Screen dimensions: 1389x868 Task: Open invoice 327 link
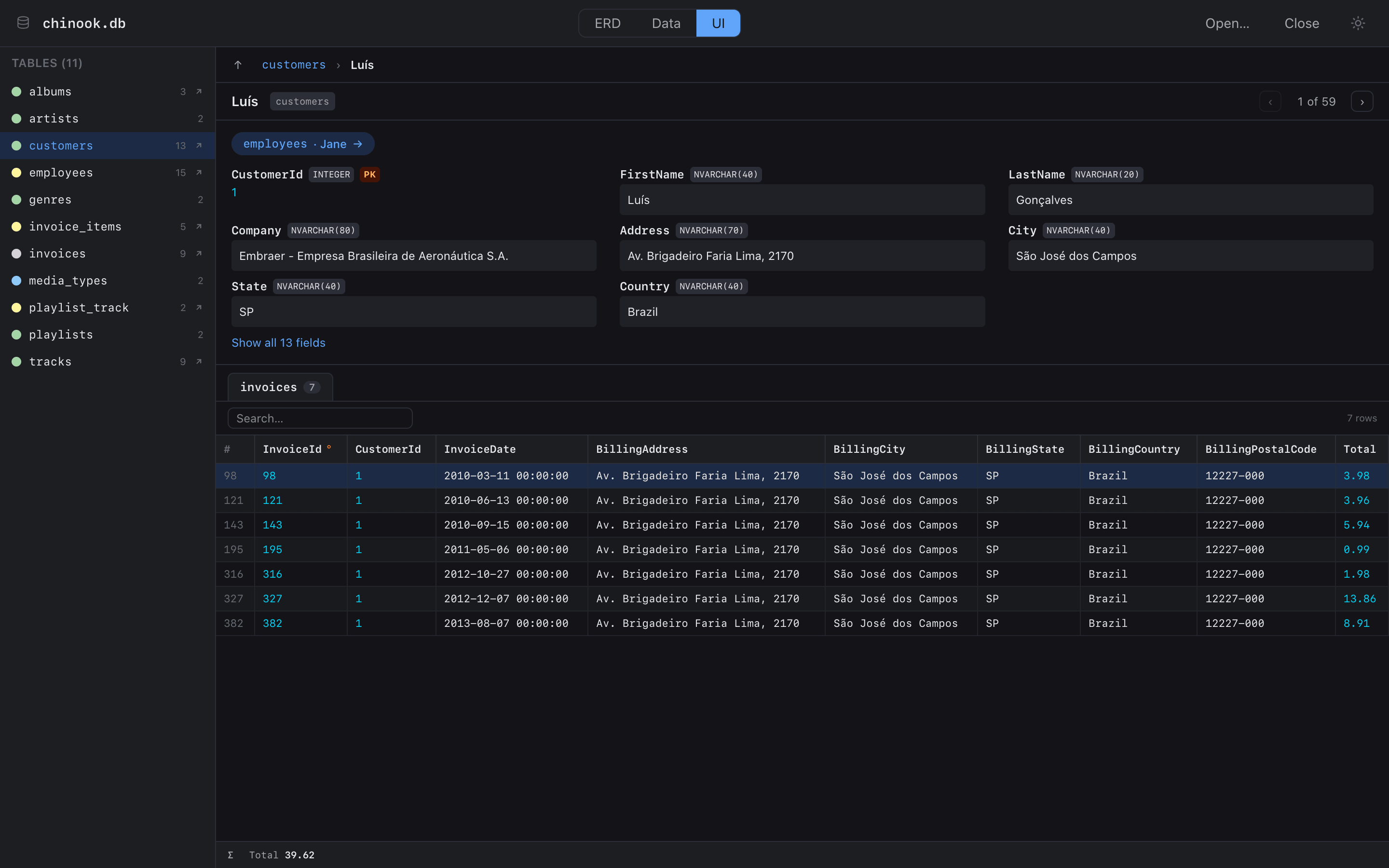[x=272, y=598]
